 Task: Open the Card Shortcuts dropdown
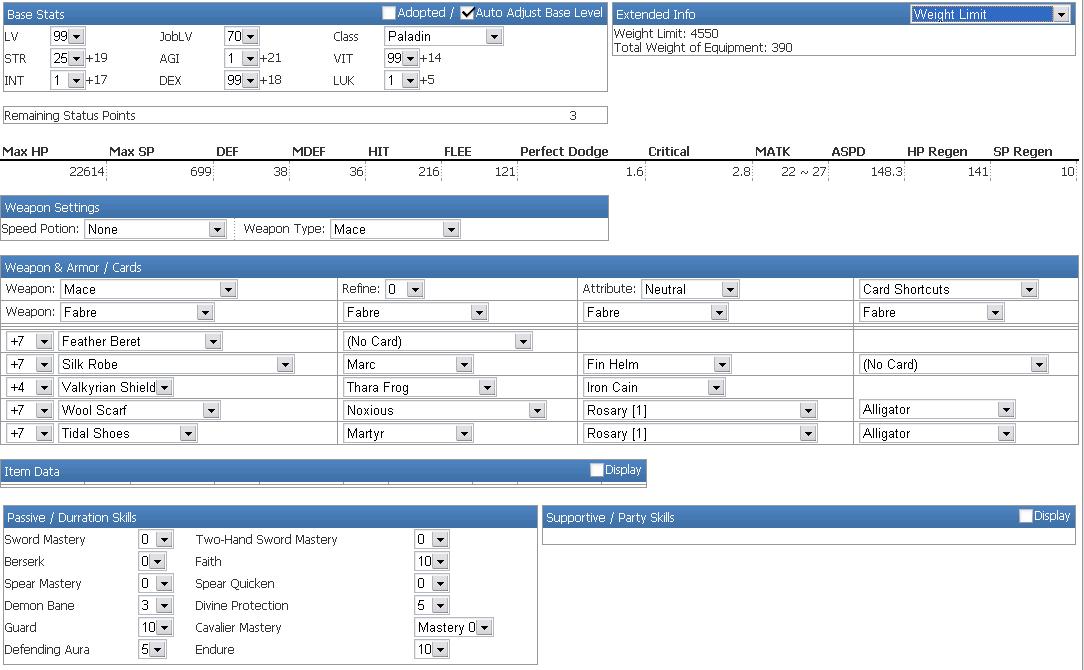(948, 289)
